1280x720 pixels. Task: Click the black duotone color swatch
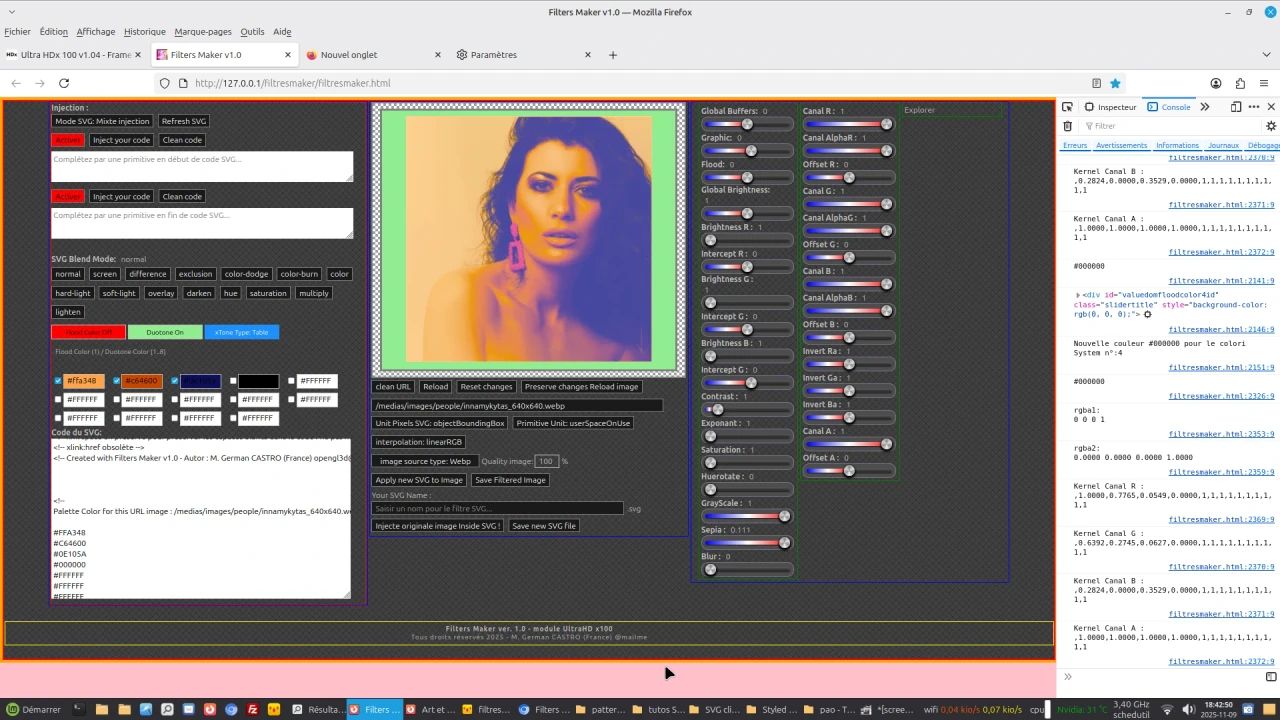coord(257,380)
